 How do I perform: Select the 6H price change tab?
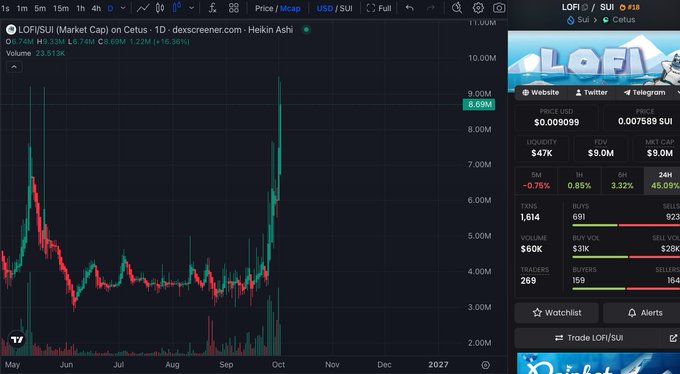[622, 180]
